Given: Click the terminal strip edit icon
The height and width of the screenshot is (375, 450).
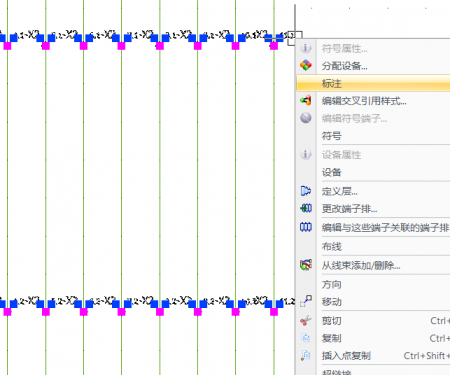Looking at the screenshot, I should point(306,227).
